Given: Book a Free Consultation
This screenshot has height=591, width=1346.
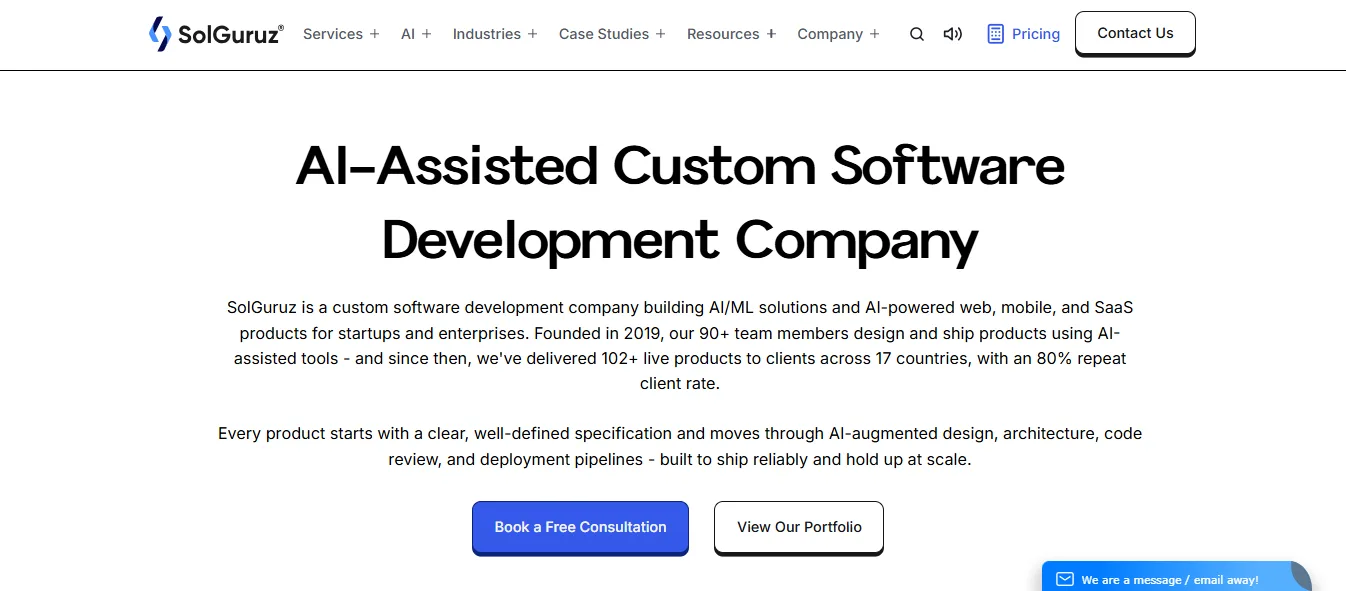Looking at the screenshot, I should coord(580,528).
